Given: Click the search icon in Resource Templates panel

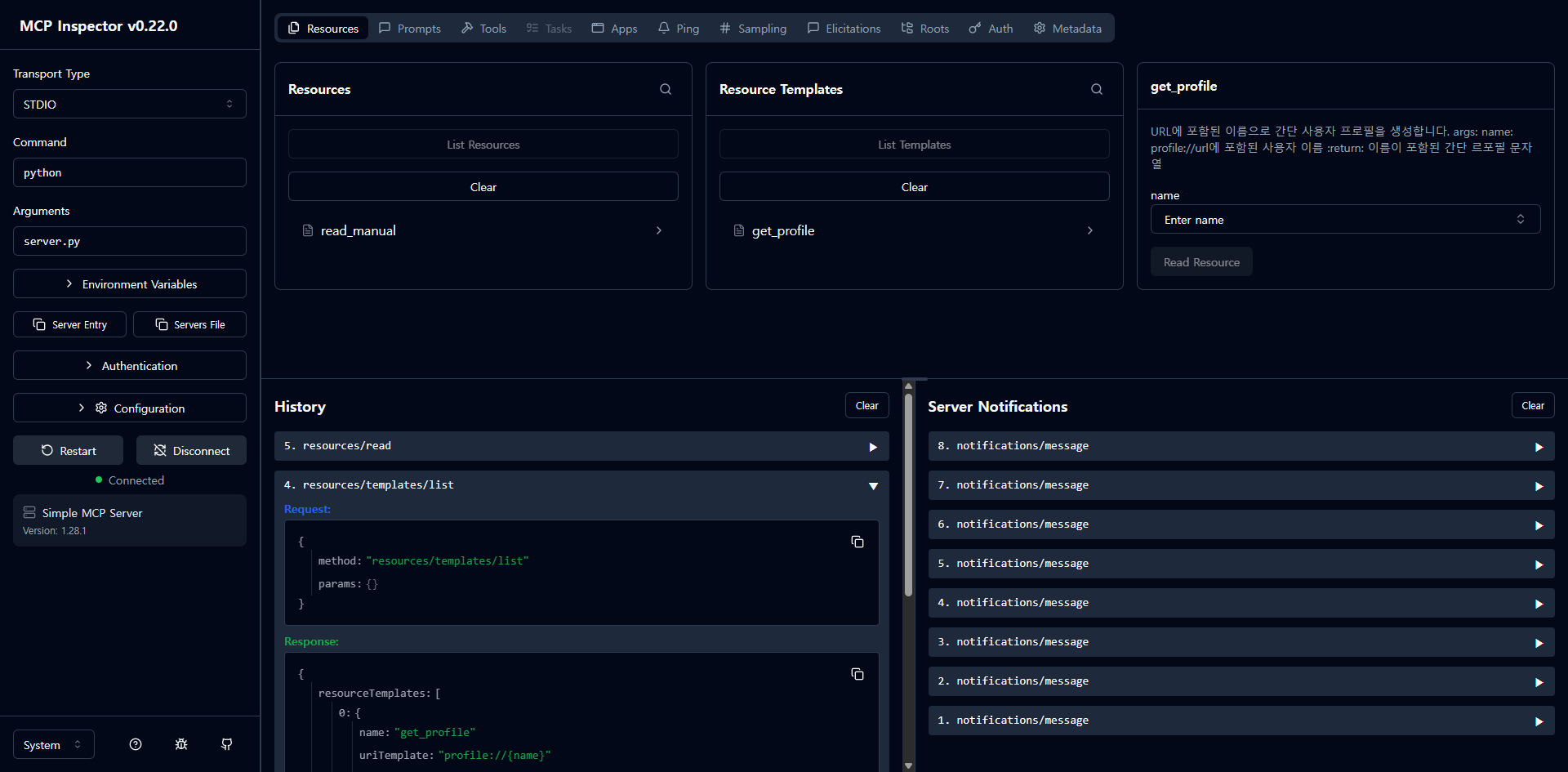Looking at the screenshot, I should point(1097,89).
